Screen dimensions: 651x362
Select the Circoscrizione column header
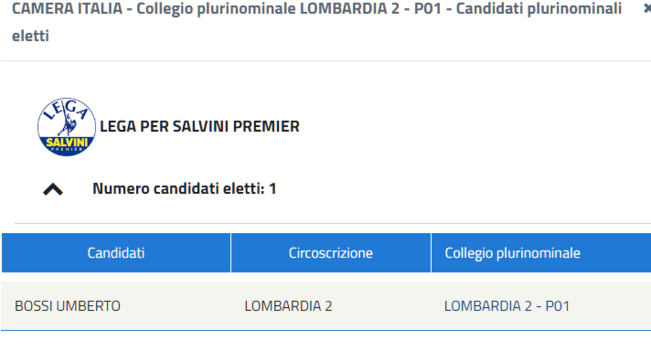point(331,253)
